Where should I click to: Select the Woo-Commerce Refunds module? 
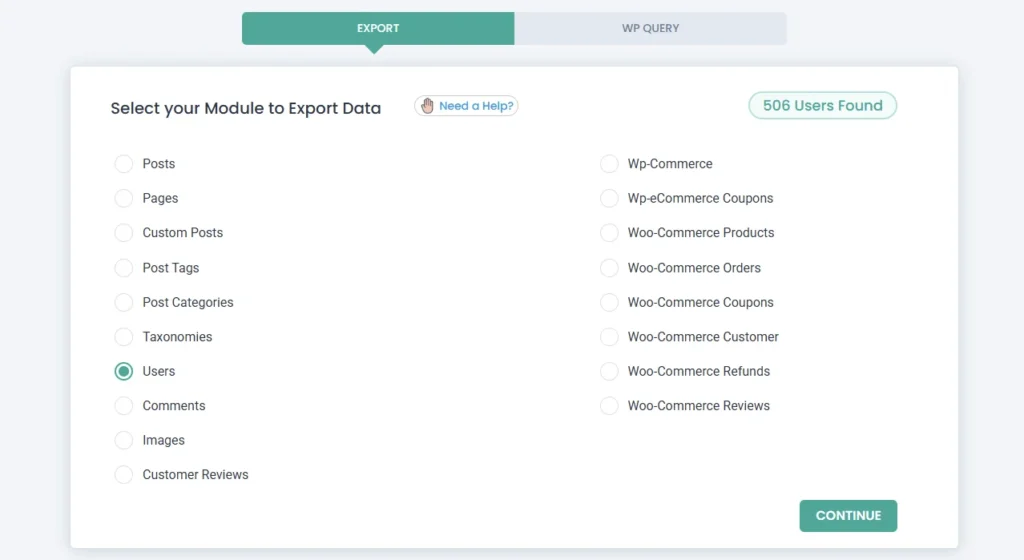(x=609, y=371)
